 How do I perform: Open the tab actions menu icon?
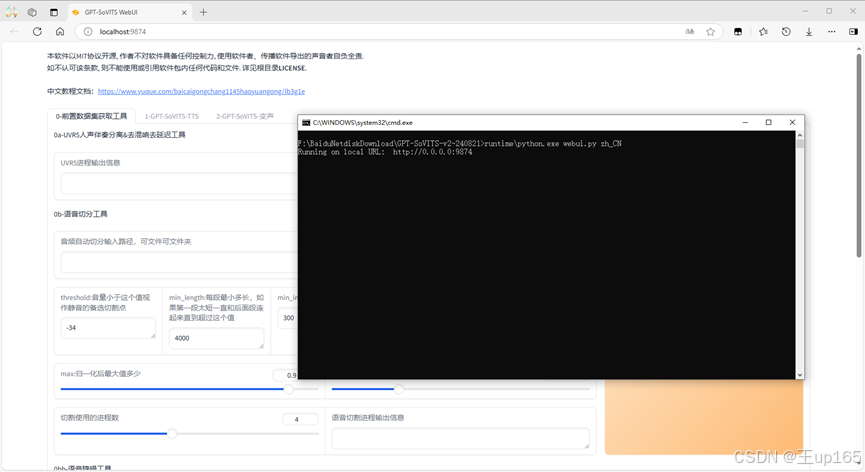click(x=54, y=12)
